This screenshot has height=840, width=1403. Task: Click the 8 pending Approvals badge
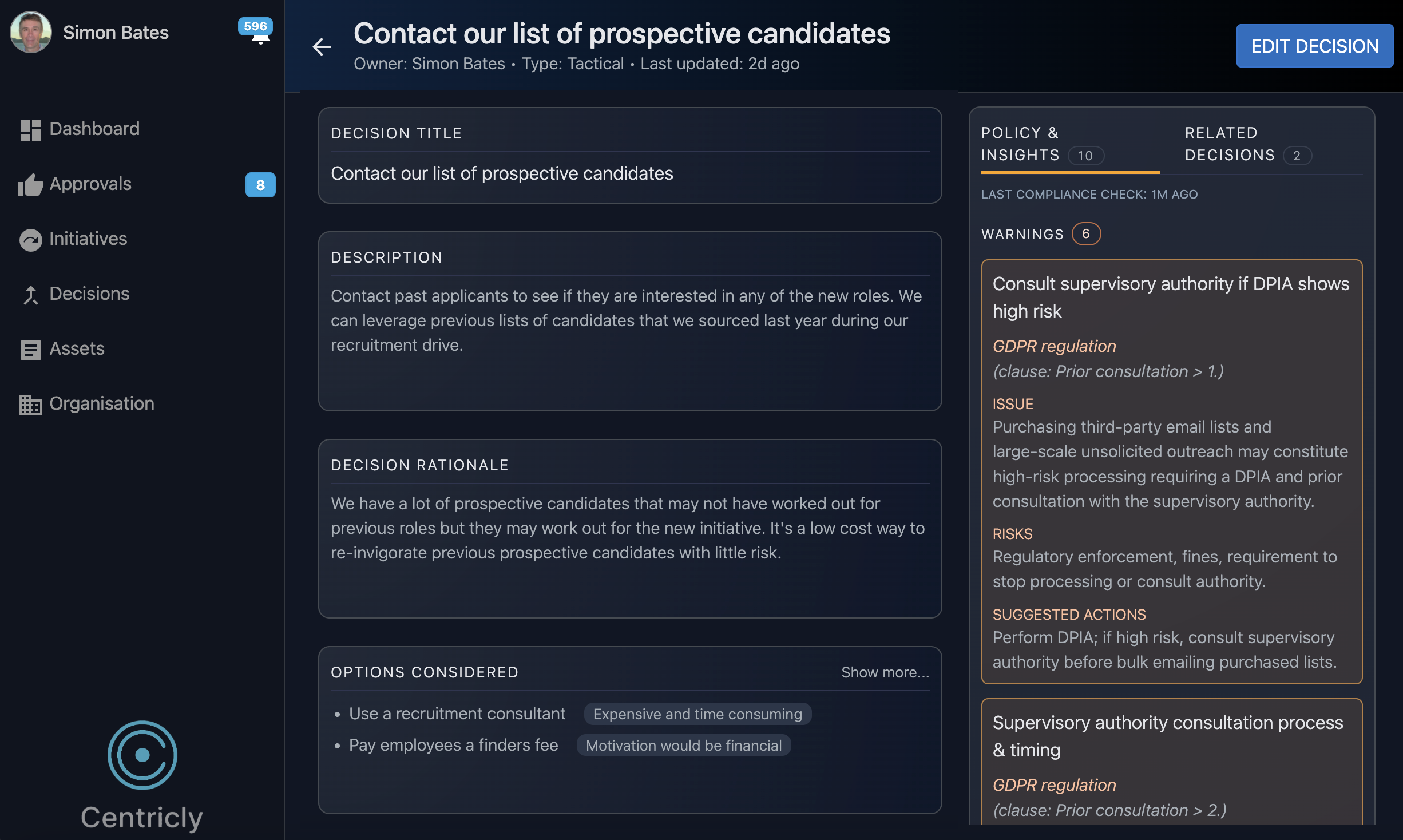[260, 184]
